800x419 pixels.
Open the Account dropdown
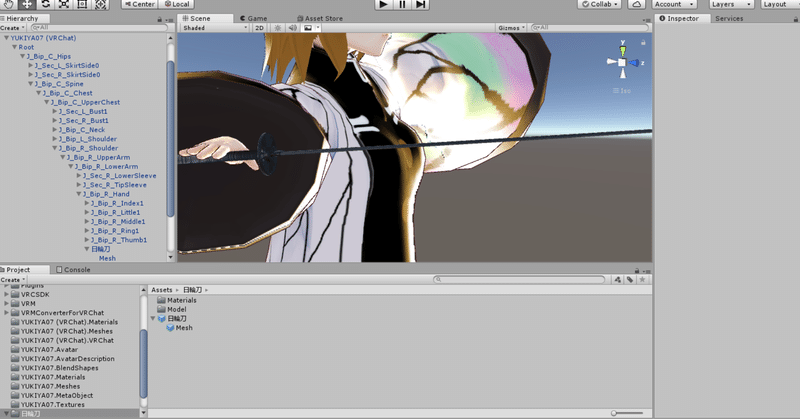674,4
